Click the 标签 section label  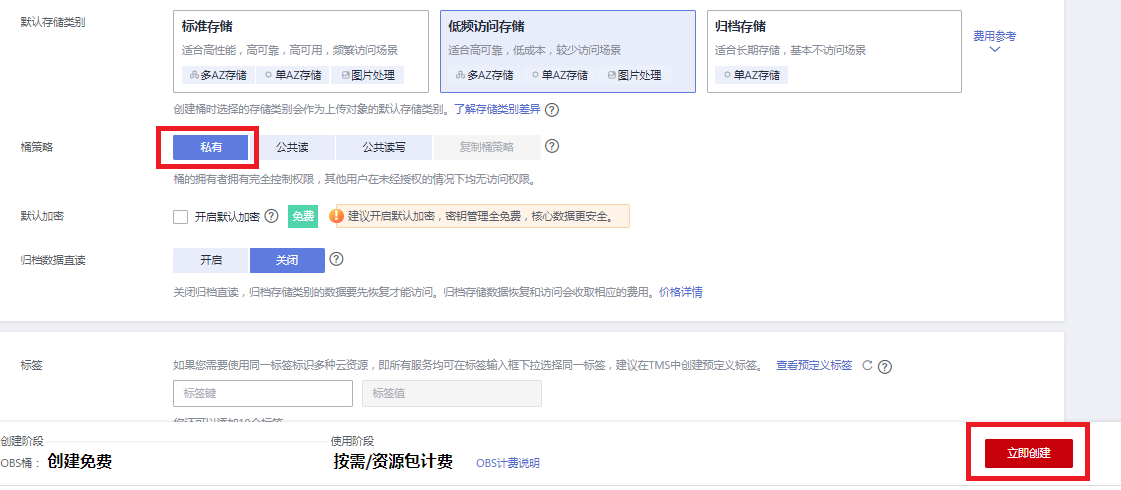click(x=32, y=366)
